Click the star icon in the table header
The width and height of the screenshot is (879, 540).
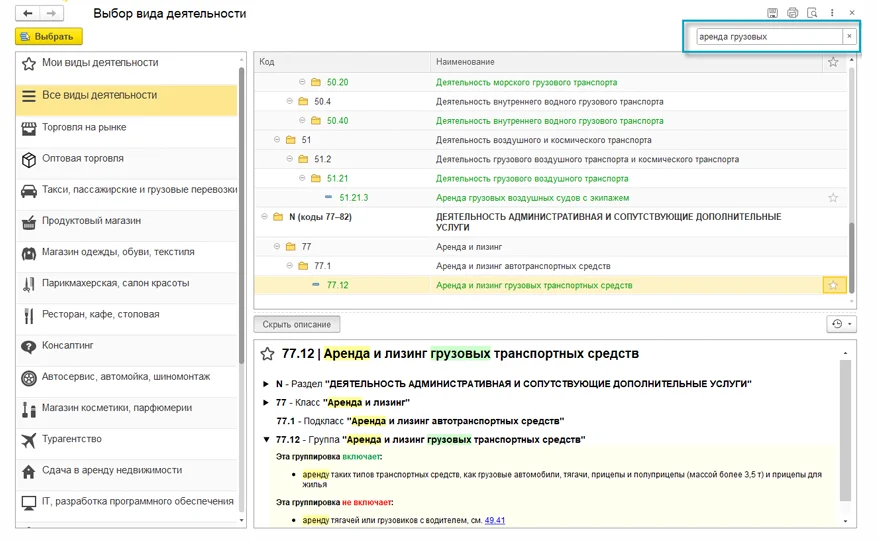[833, 62]
